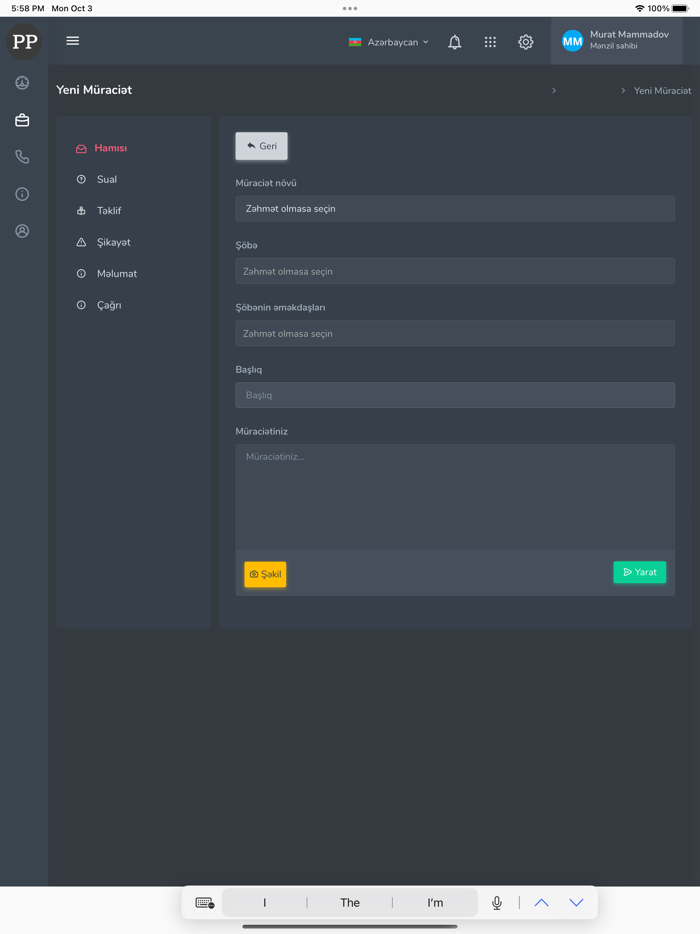Select the Sual category
Screen dimensions: 700x934
pyautogui.click(x=97, y=179)
